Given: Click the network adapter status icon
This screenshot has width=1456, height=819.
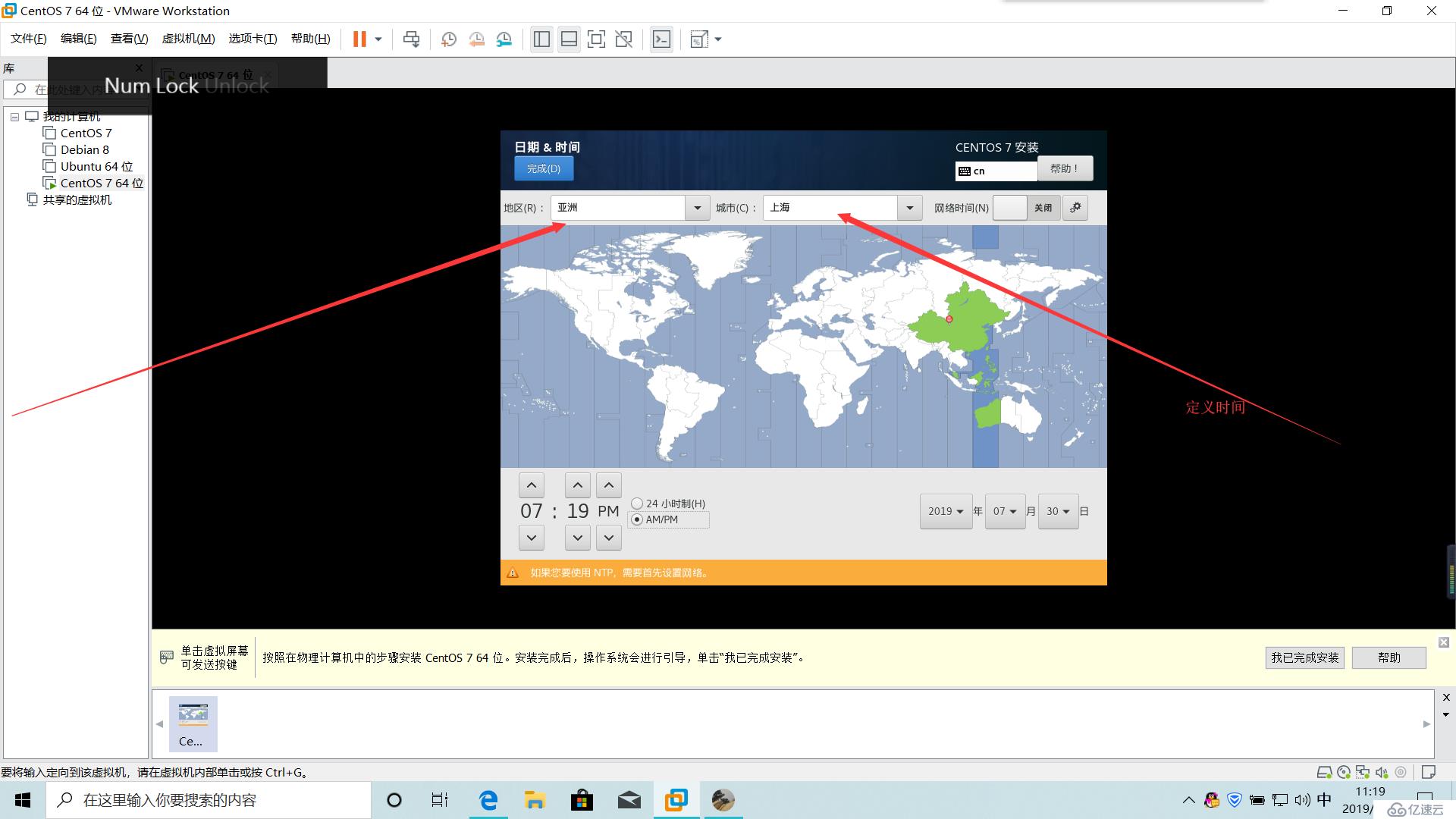Looking at the screenshot, I should click(x=1363, y=772).
